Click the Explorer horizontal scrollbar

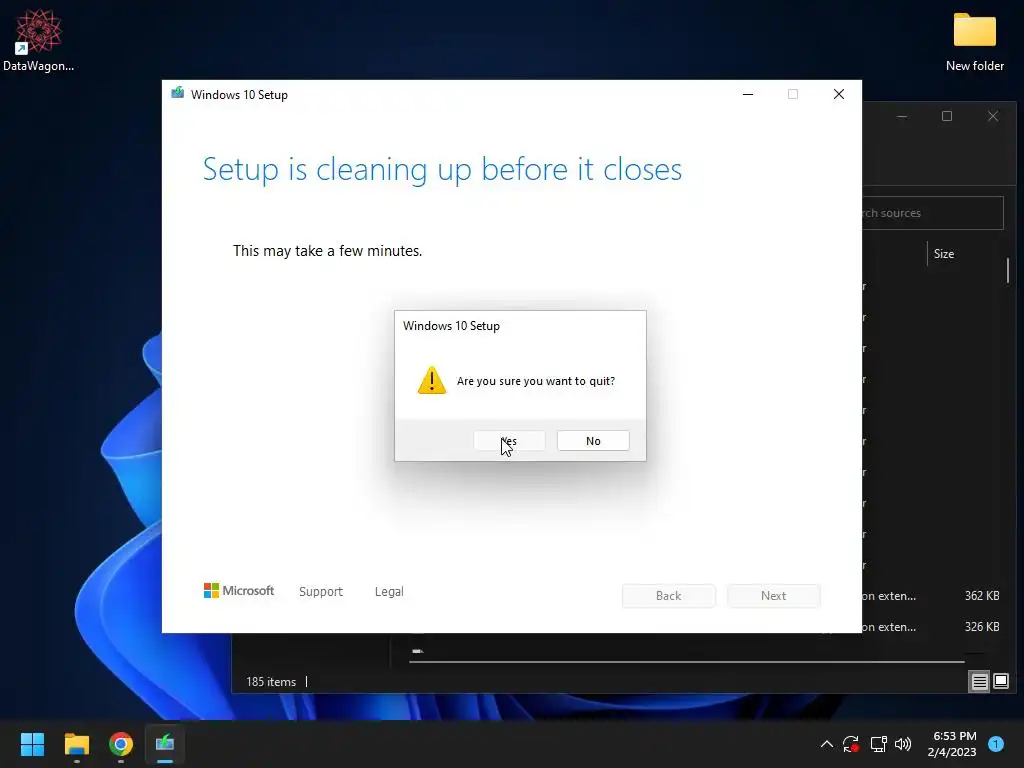pos(686,662)
